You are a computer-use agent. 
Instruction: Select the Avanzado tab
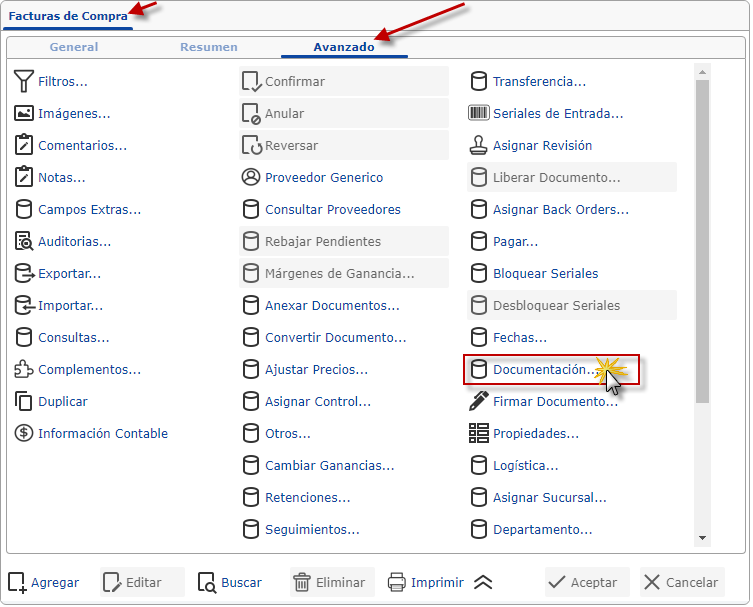coord(344,47)
